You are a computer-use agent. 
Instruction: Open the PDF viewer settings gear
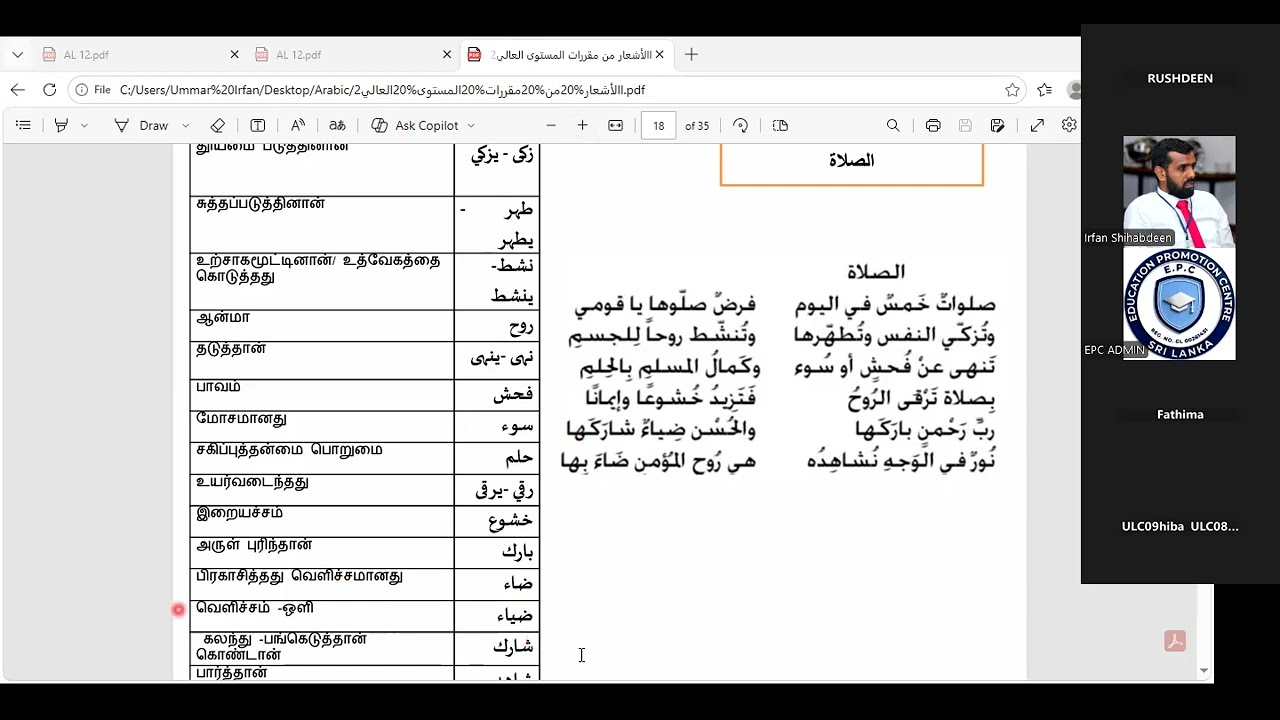[1069, 125]
